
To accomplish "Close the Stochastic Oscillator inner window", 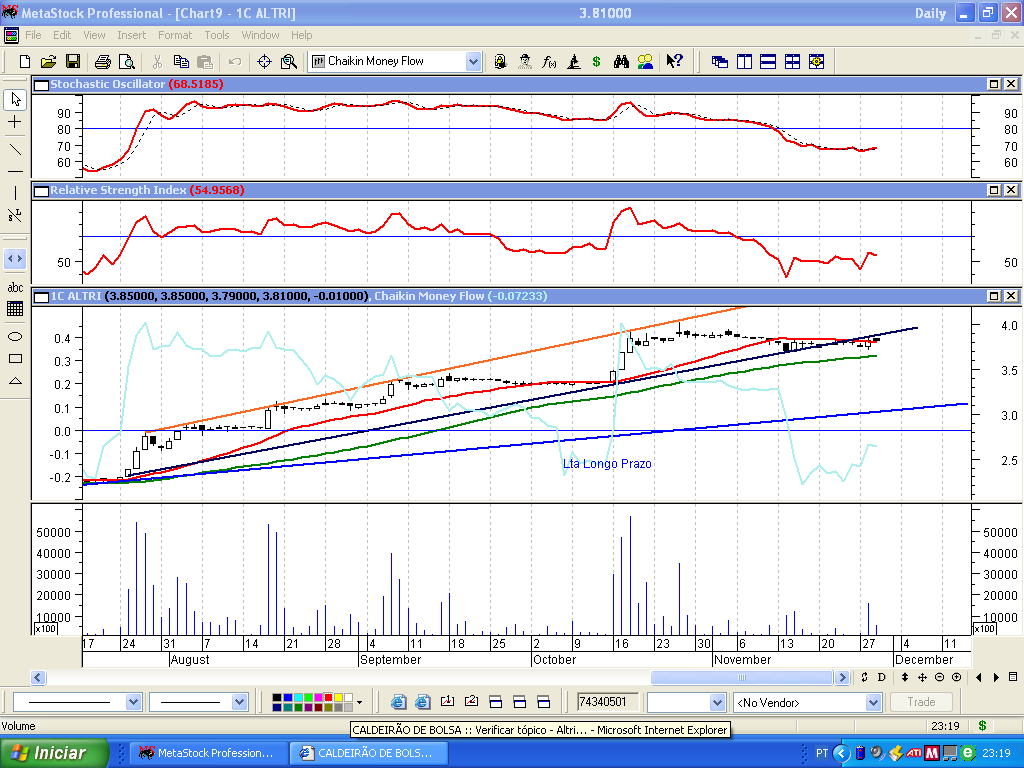I will [1011, 84].
